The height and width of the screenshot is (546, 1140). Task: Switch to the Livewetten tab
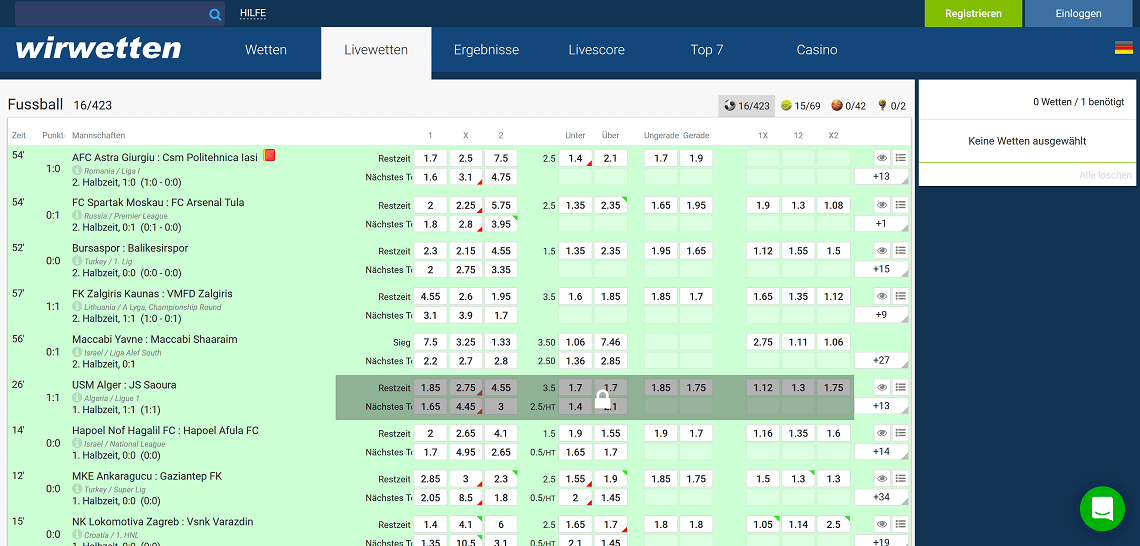376,50
